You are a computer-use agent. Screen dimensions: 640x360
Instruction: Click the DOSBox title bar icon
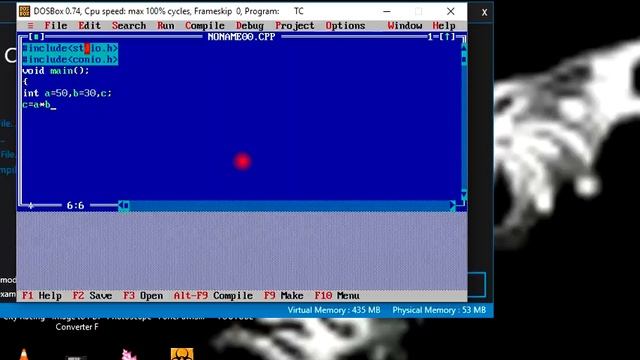point(24,11)
